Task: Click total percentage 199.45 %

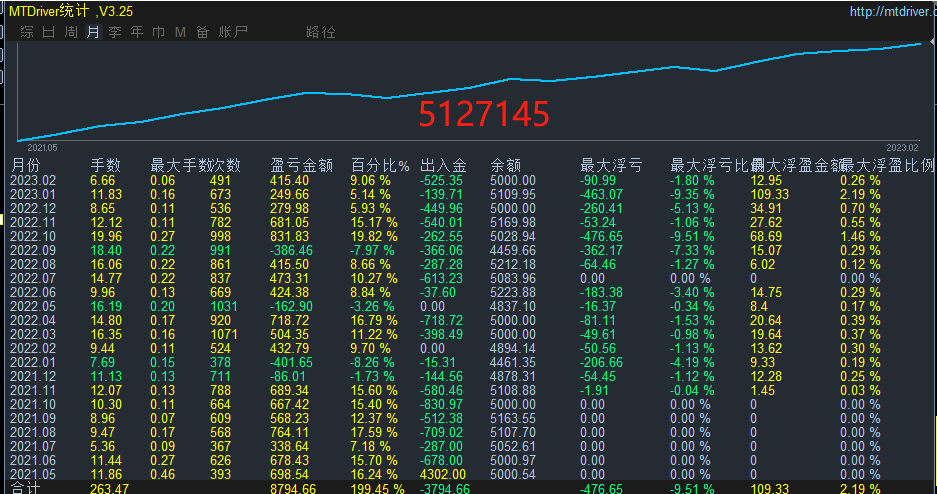Action: 378,489
